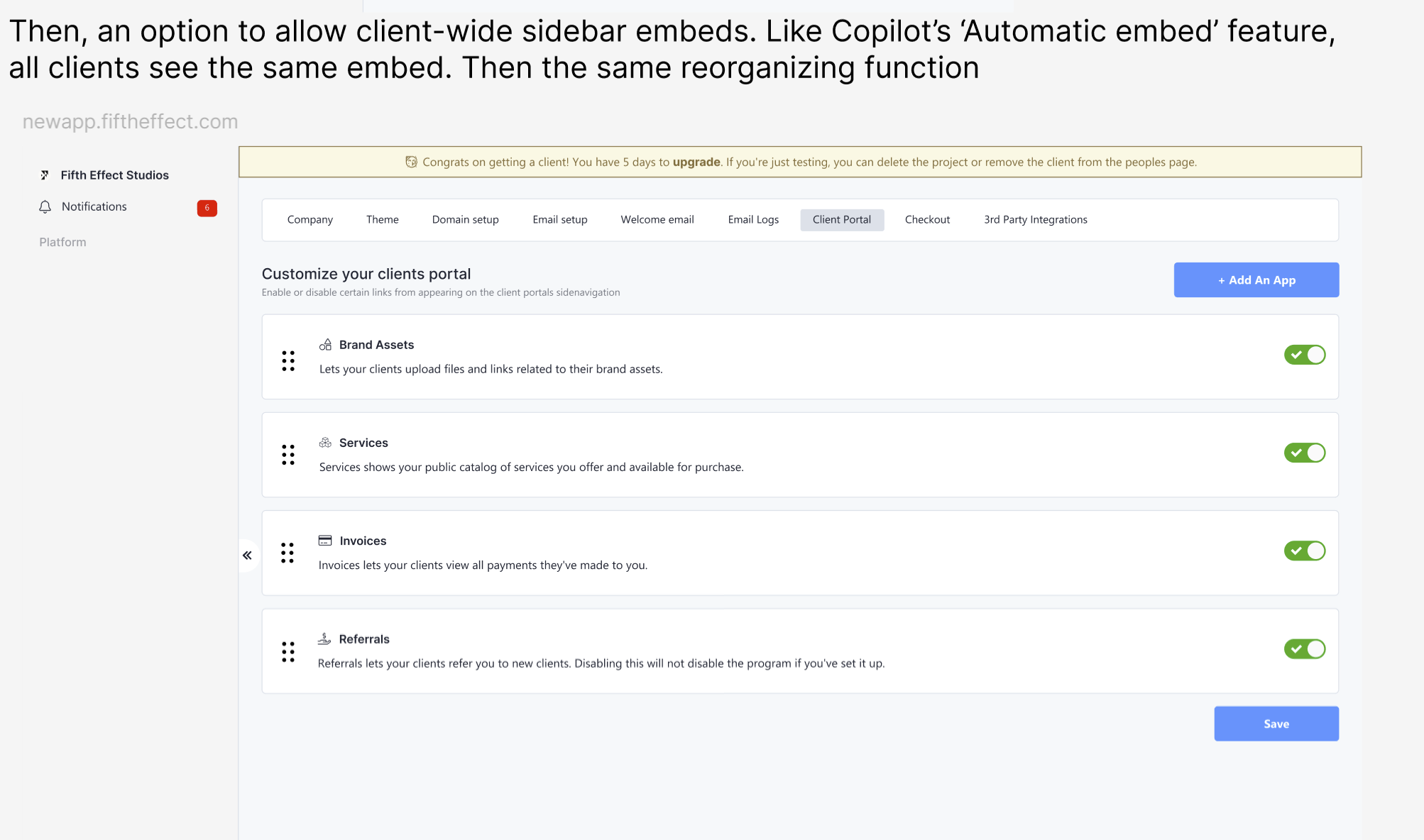Viewport: 1424px width, 840px height.
Task: Disable the Referrals toggle switch
Action: (x=1304, y=649)
